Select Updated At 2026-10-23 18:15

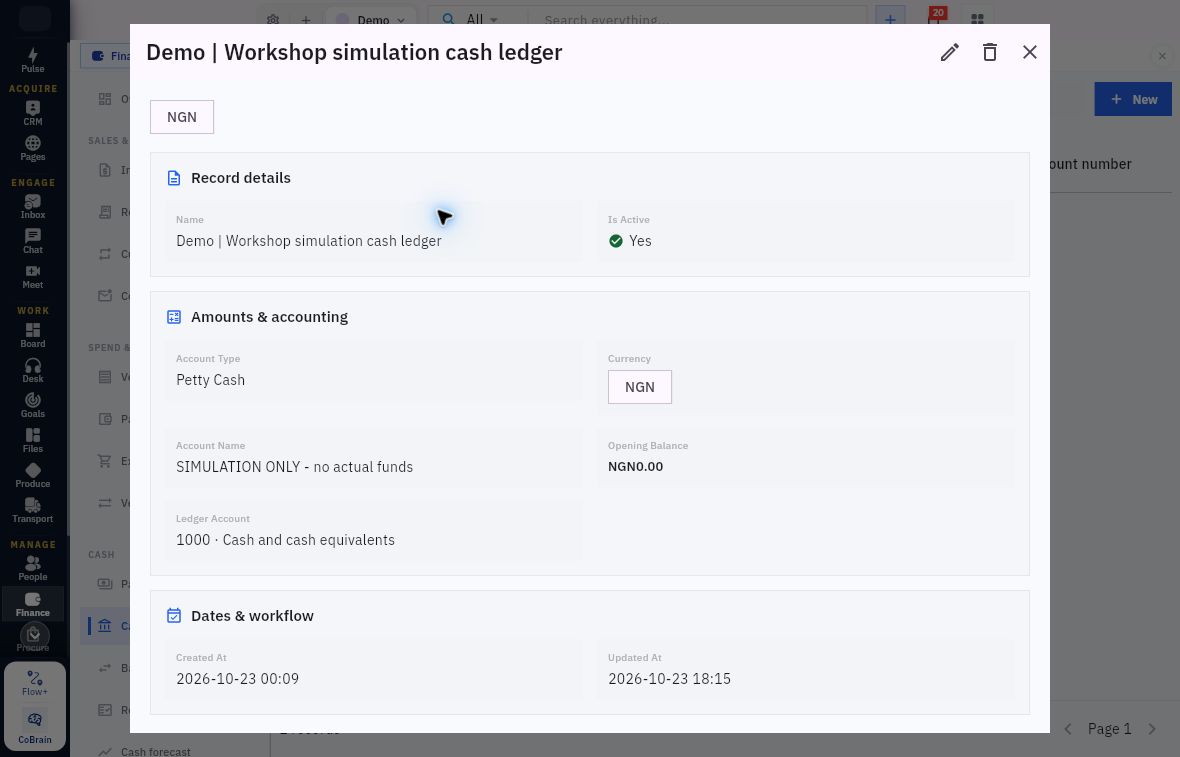(x=669, y=679)
